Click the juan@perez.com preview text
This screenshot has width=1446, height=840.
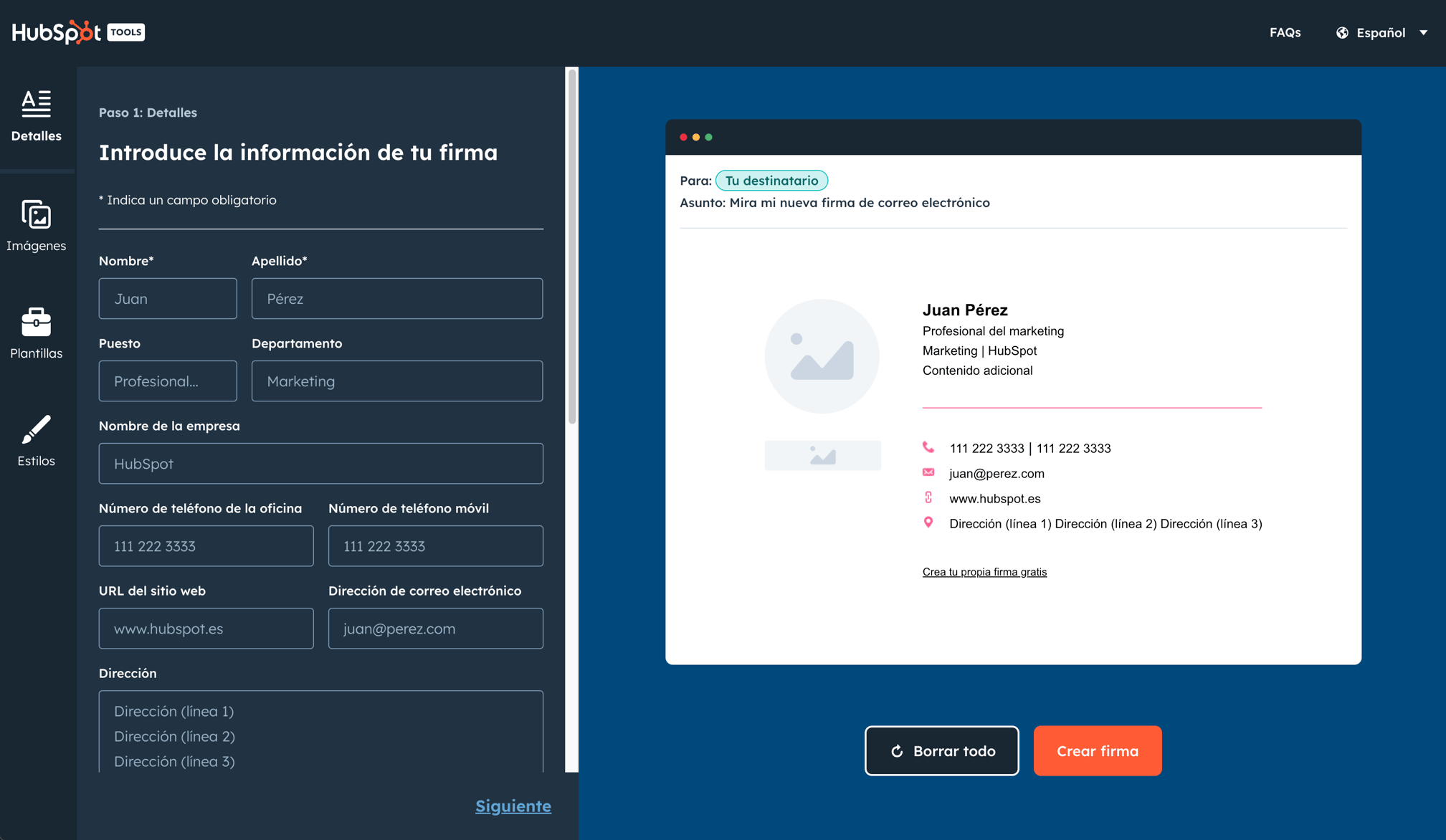click(996, 473)
